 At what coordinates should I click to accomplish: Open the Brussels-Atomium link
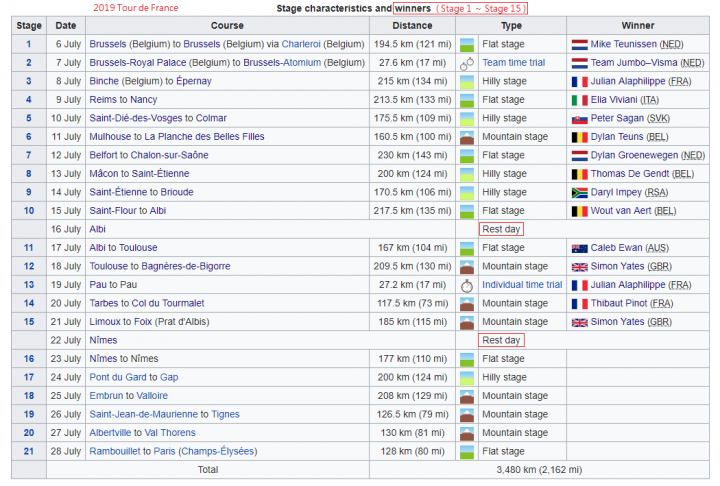[282, 63]
